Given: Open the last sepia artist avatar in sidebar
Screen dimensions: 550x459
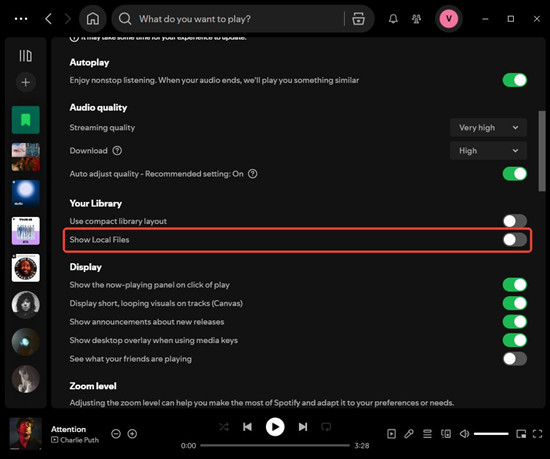Looking at the screenshot, I should tap(26, 379).
